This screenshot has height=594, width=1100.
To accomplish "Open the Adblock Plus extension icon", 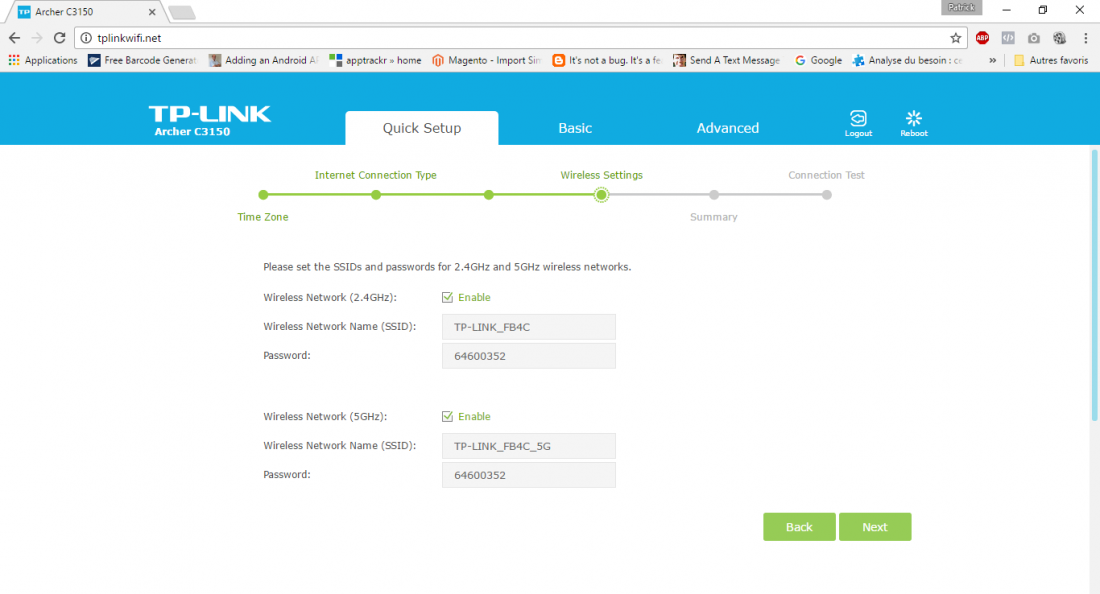I will click(982, 38).
